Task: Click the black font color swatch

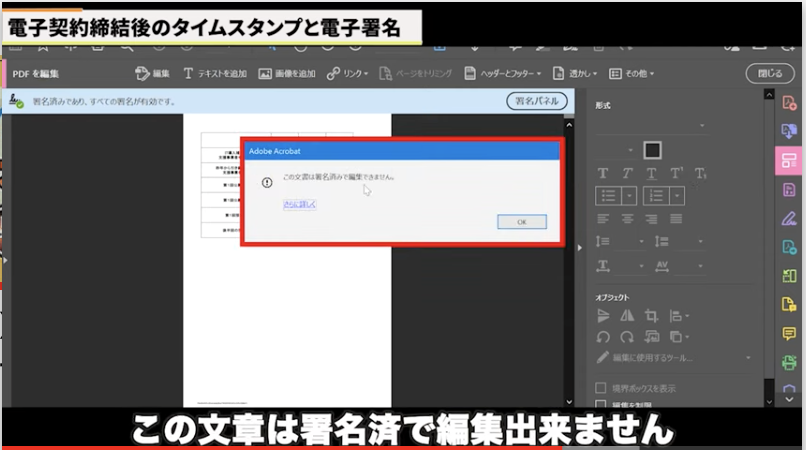Action: pos(652,150)
